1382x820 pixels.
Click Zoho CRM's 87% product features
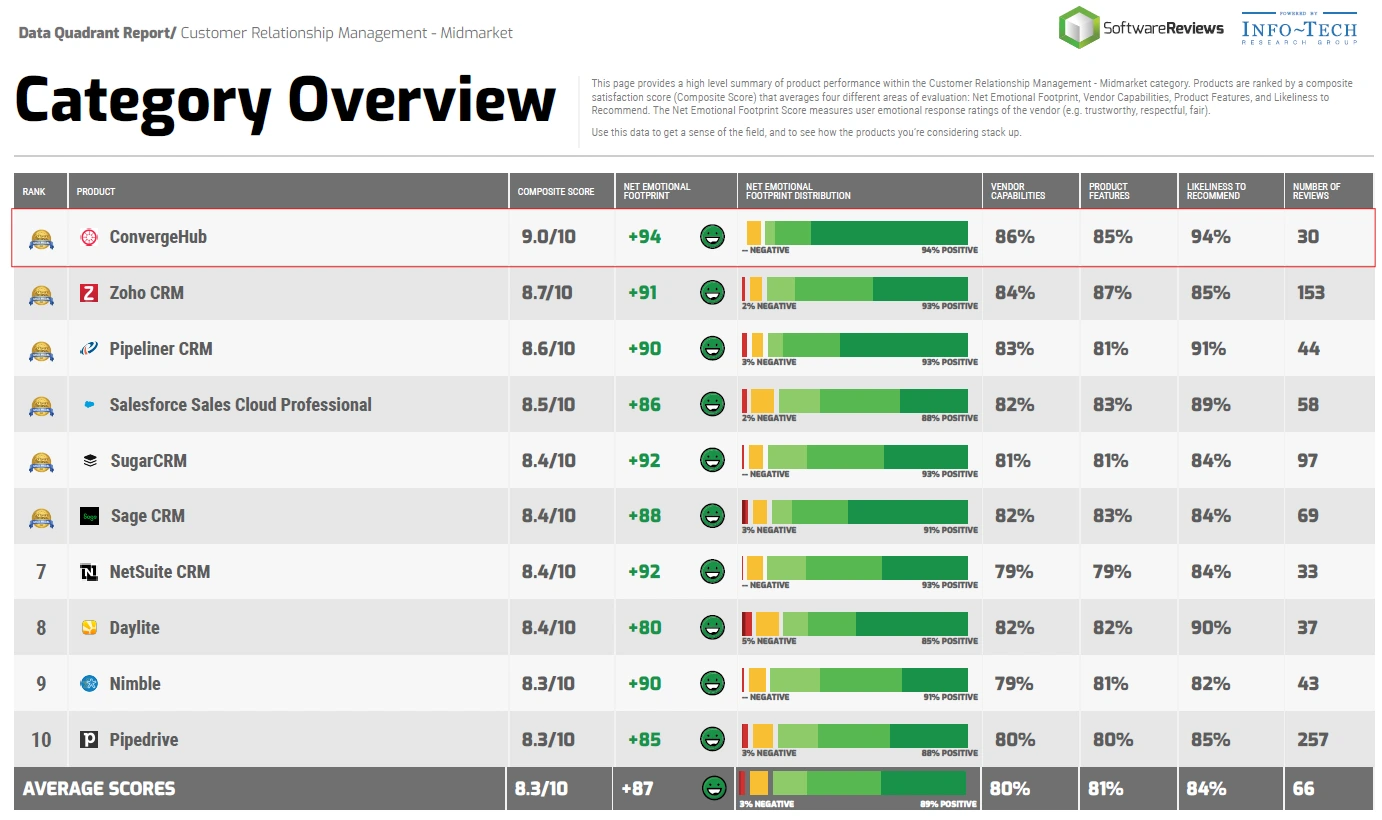(1112, 293)
